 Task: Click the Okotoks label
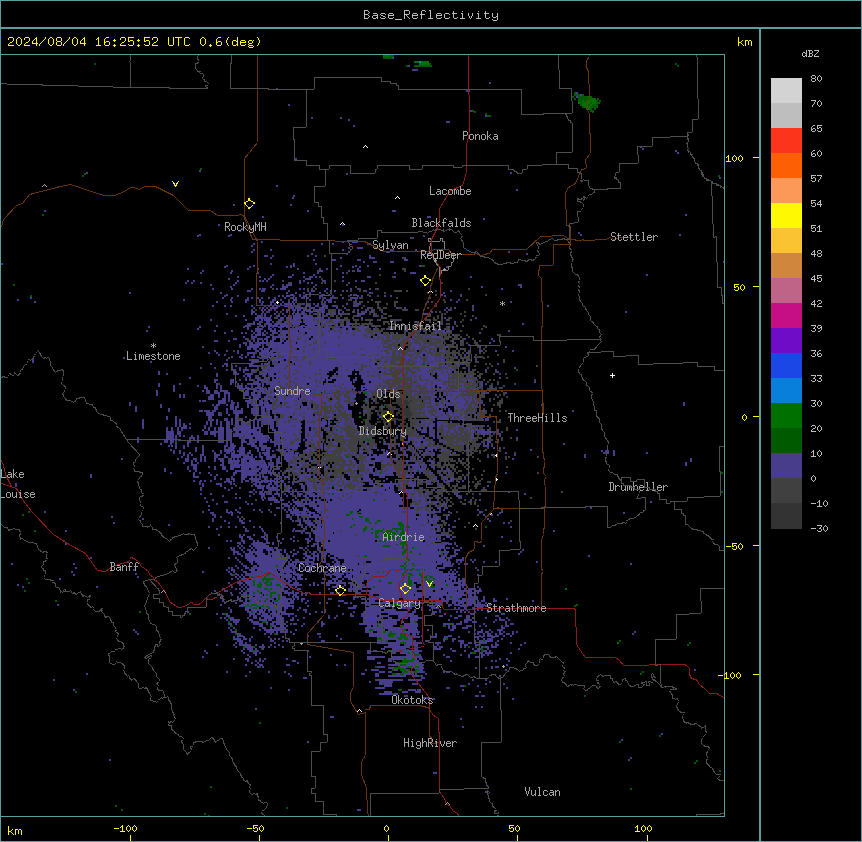click(x=412, y=700)
